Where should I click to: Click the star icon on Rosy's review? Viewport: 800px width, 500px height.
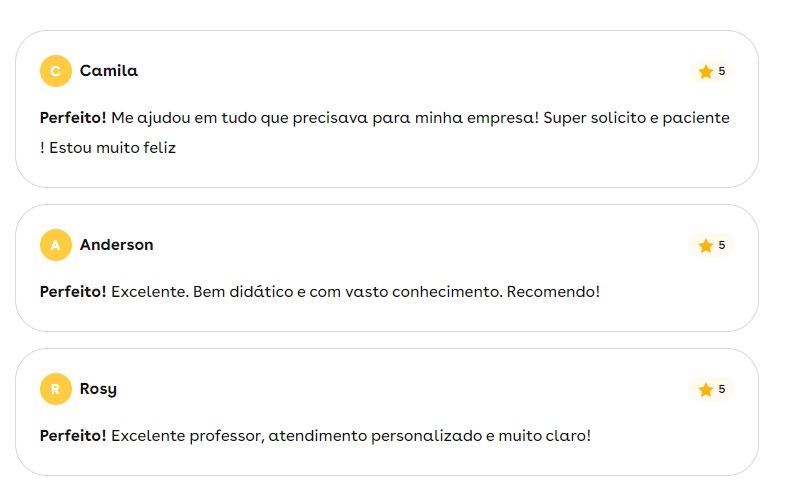tap(706, 389)
